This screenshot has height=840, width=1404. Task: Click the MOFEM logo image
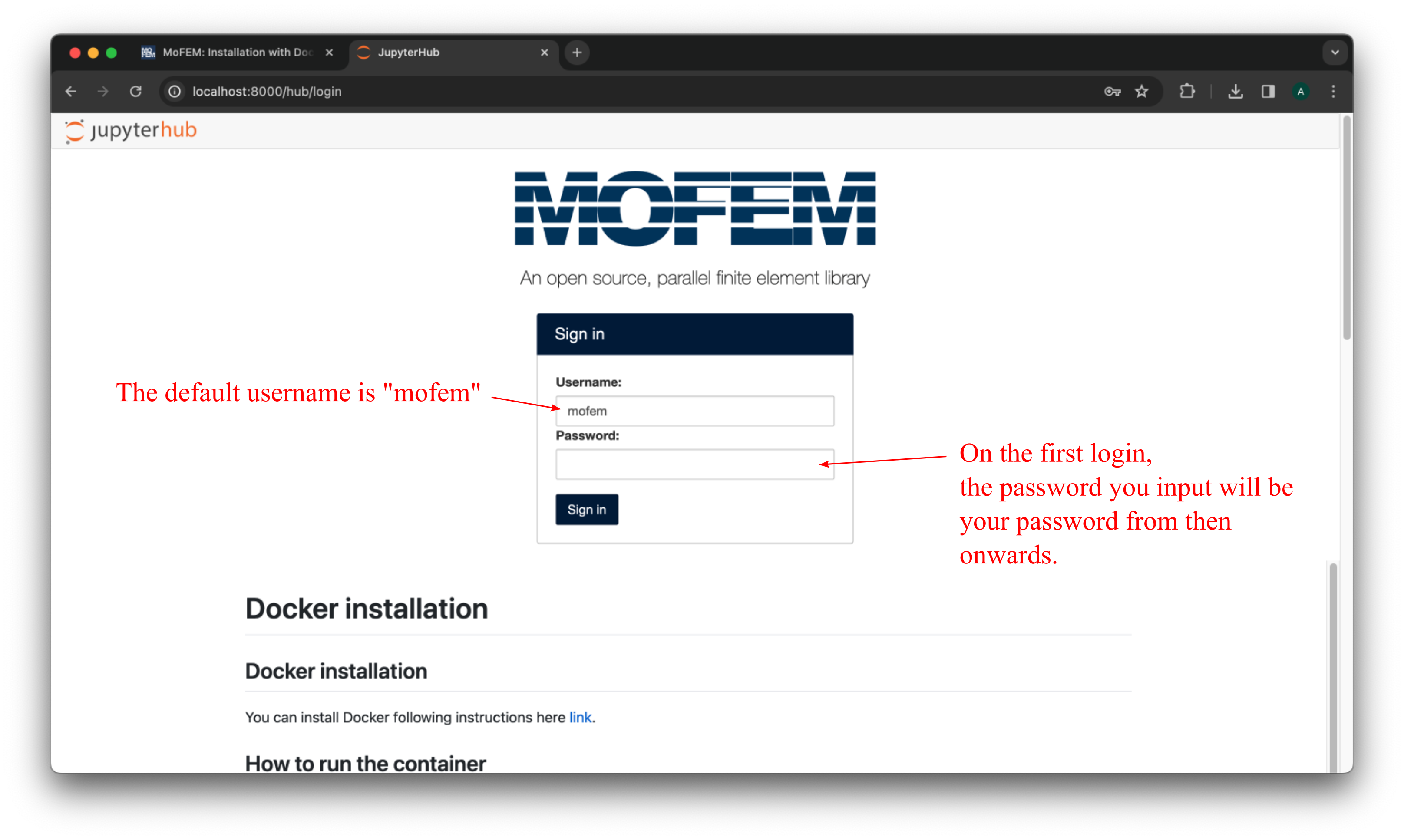(695, 208)
